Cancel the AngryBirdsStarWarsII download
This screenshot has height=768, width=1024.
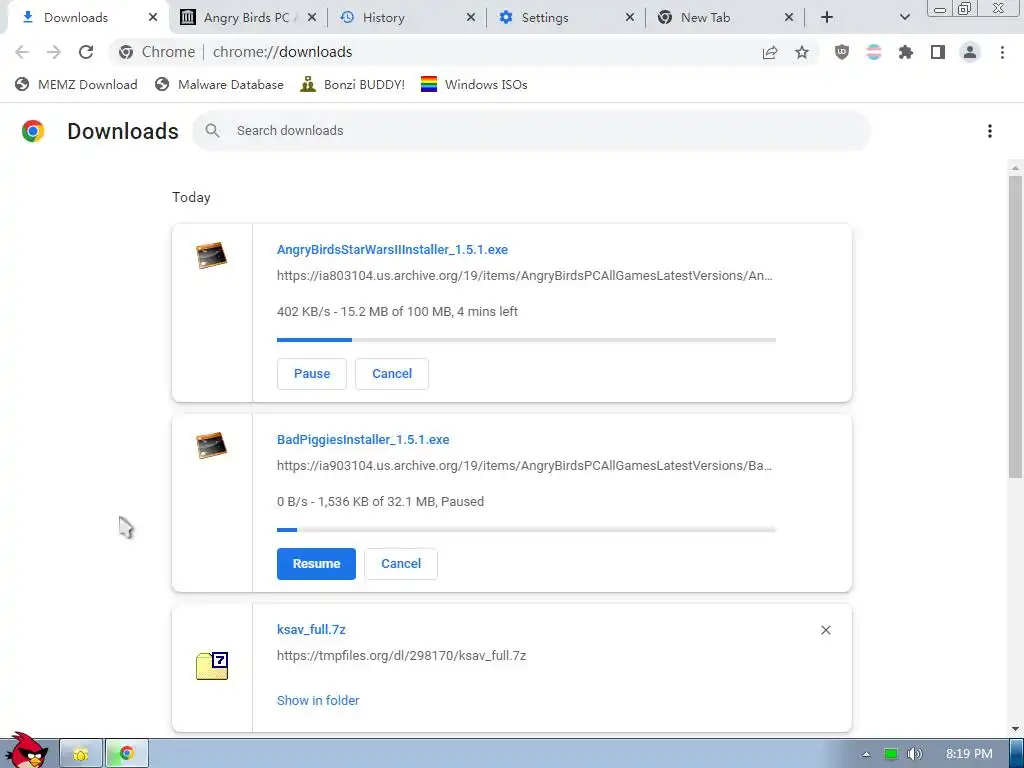(x=392, y=374)
